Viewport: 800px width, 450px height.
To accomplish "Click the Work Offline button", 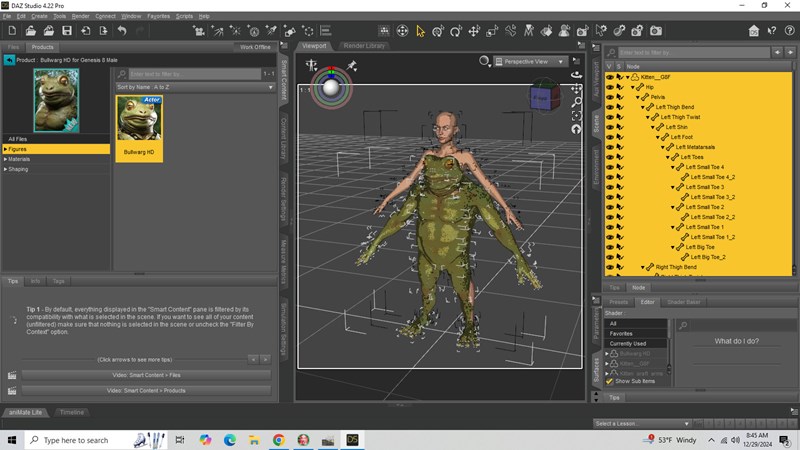I will (255, 47).
